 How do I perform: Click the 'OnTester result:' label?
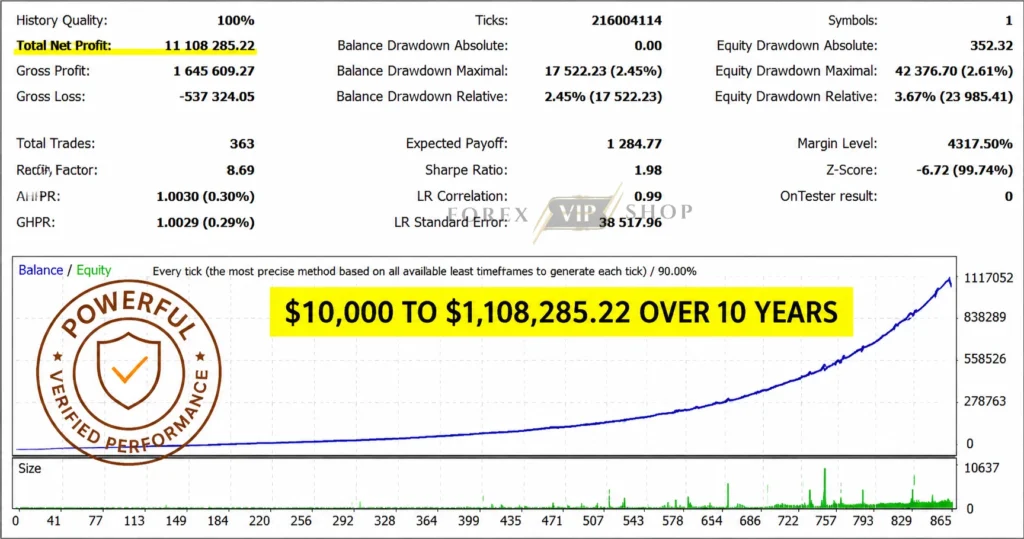click(x=829, y=196)
